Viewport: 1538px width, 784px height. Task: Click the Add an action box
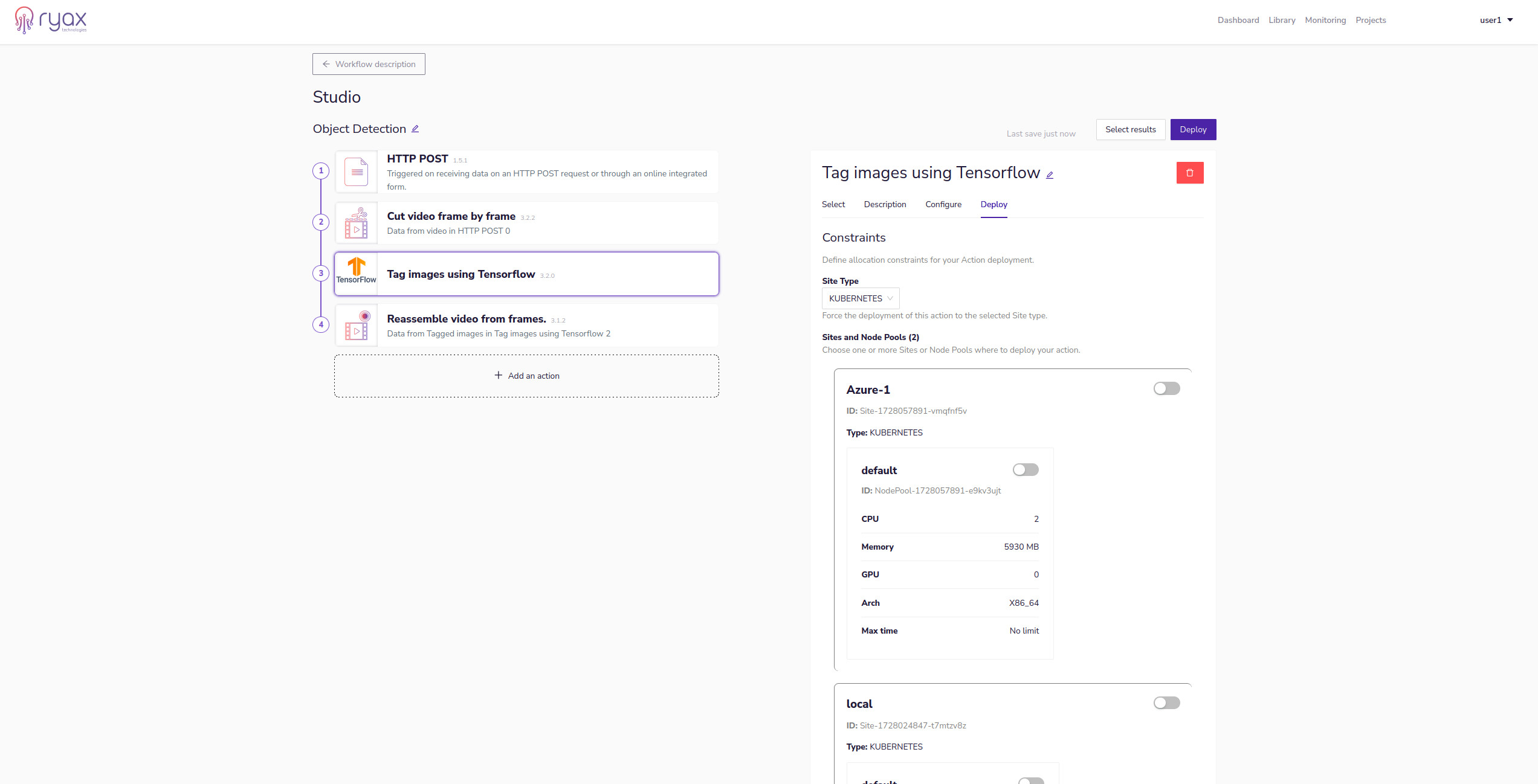point(526,376)
